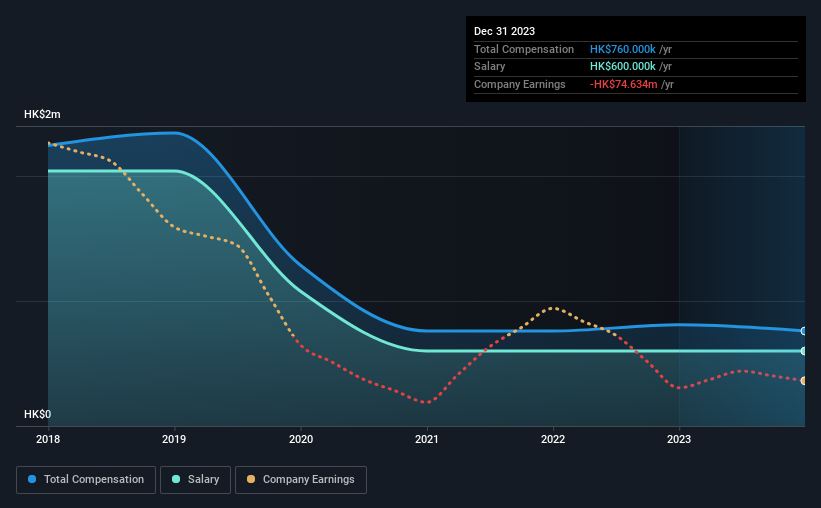Select the orange Company Earnings endpoint marker

[x=804, y=381]
